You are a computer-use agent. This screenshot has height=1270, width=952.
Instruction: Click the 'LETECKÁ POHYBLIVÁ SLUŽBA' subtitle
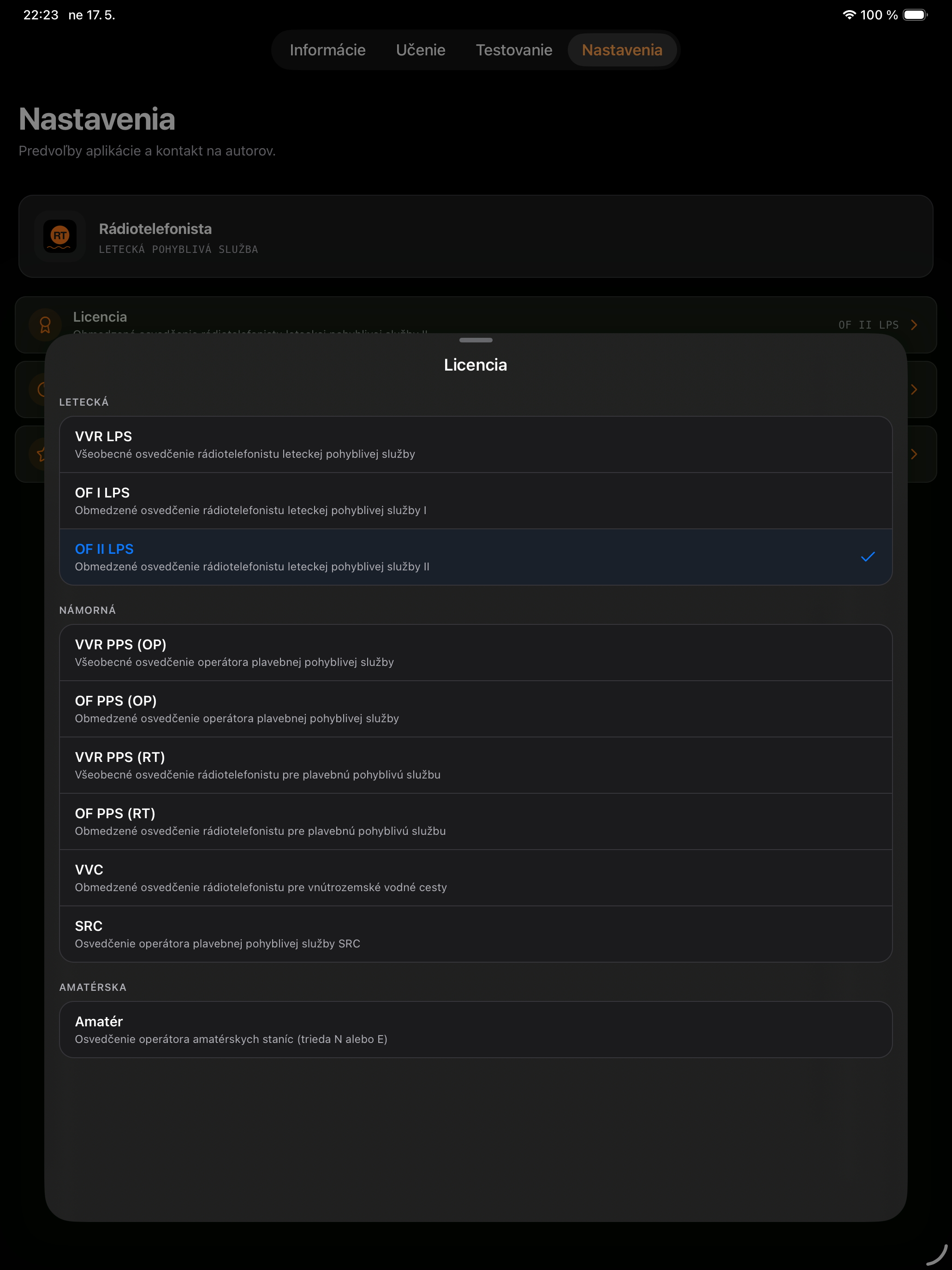[178, 249]
